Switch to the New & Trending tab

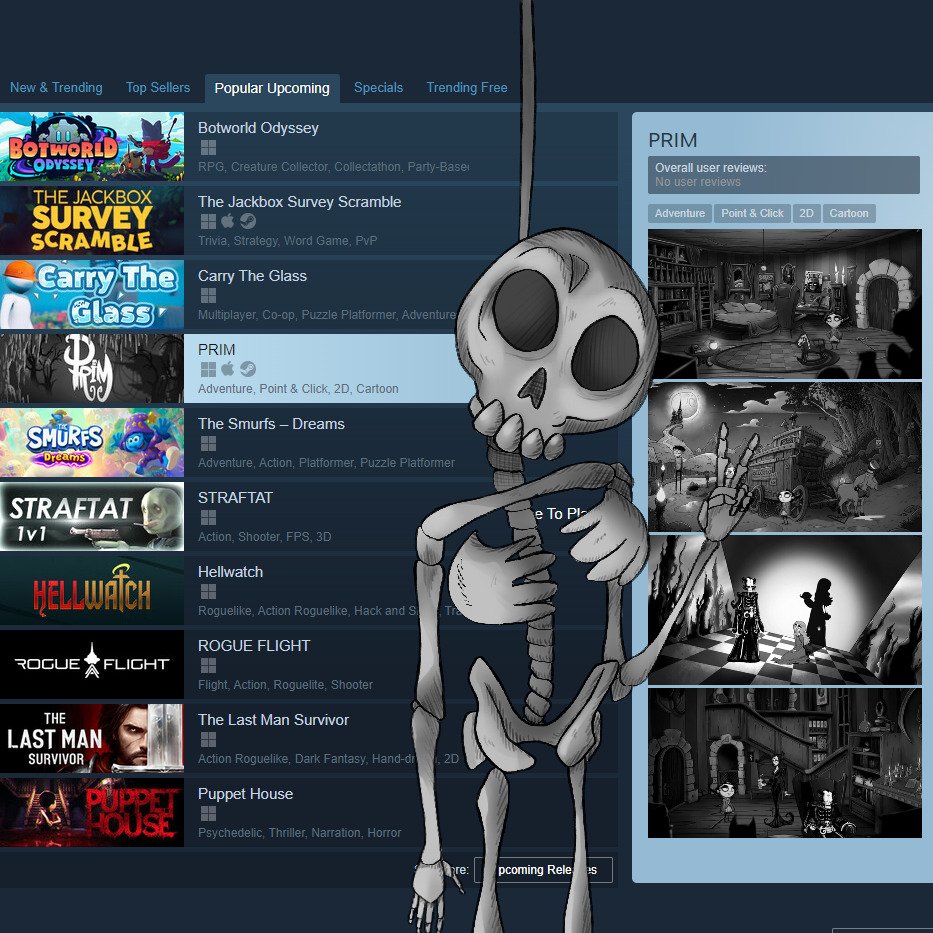pyautogui.click(x=56, y=88)
